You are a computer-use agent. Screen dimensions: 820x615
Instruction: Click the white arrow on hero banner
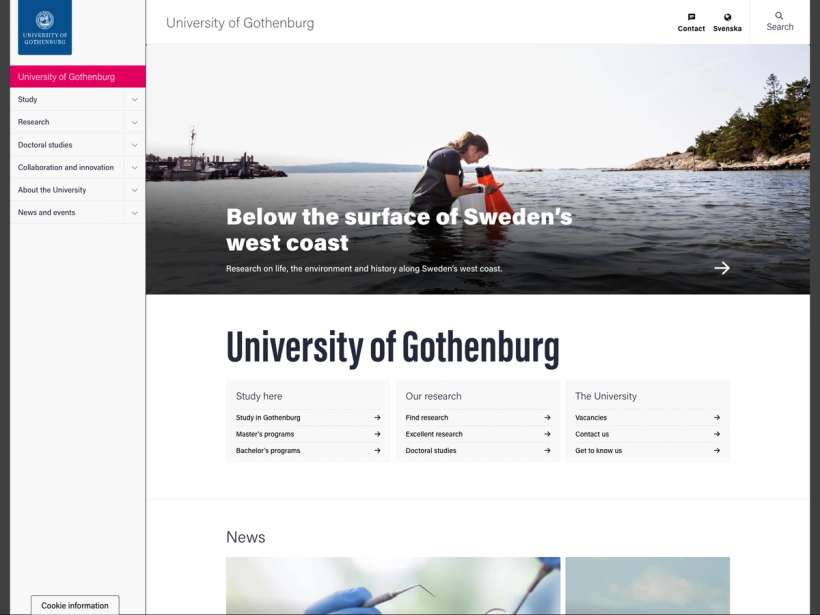pos(722,268)
